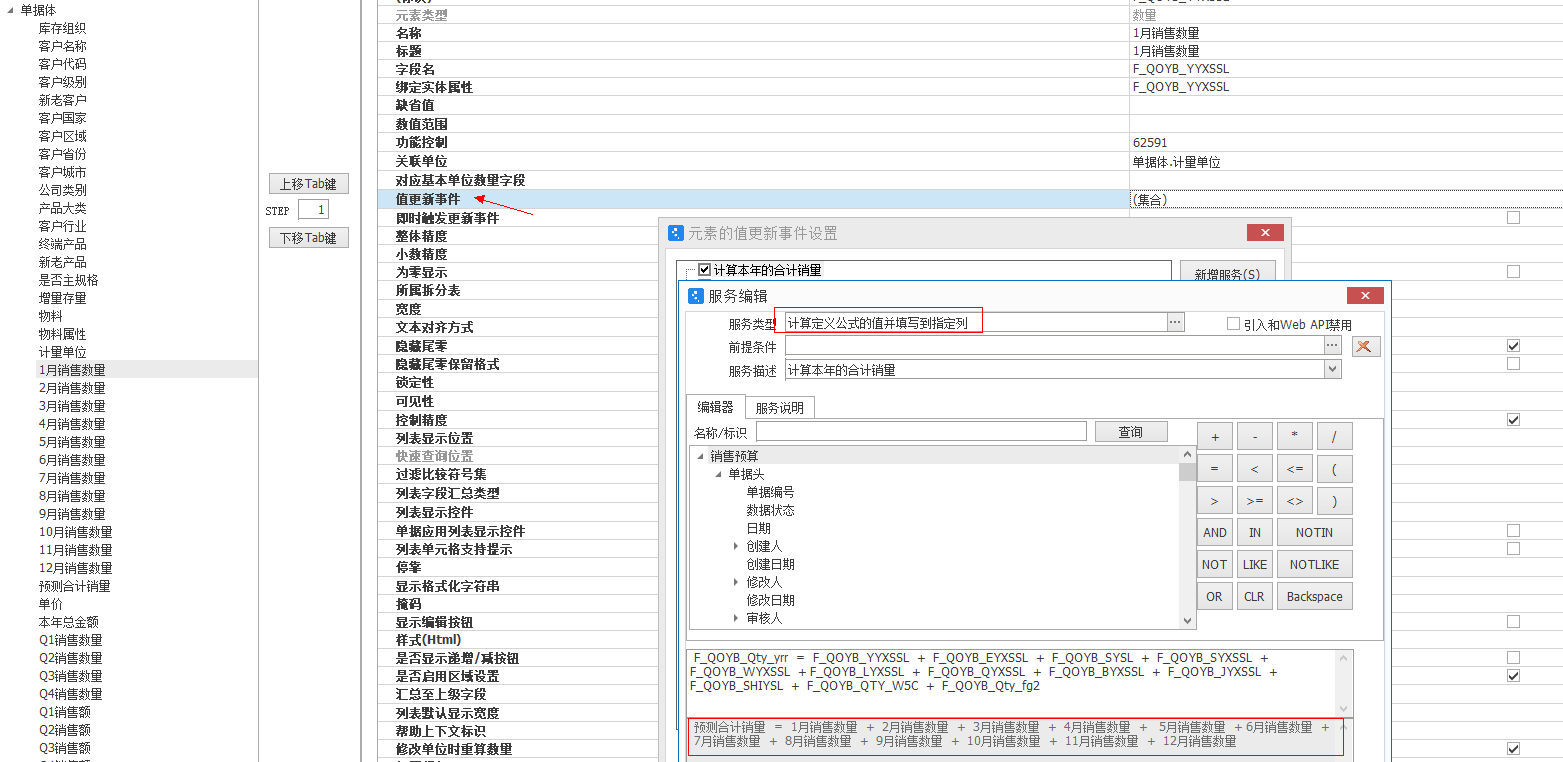The image size is (1563, 762).
Task: Click the 名称/标识 search input field
Action: (x=920, y=432)
